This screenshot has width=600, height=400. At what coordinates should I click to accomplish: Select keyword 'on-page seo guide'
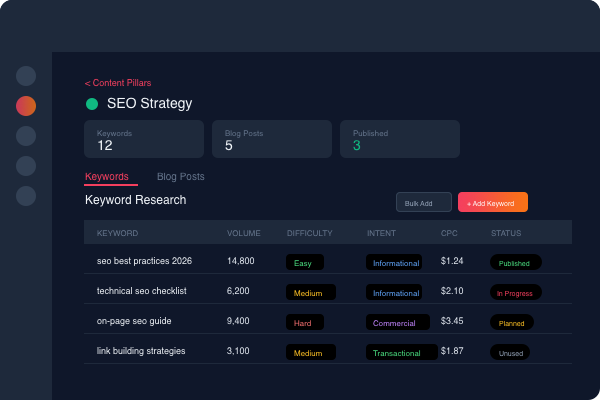coord(134,321)
